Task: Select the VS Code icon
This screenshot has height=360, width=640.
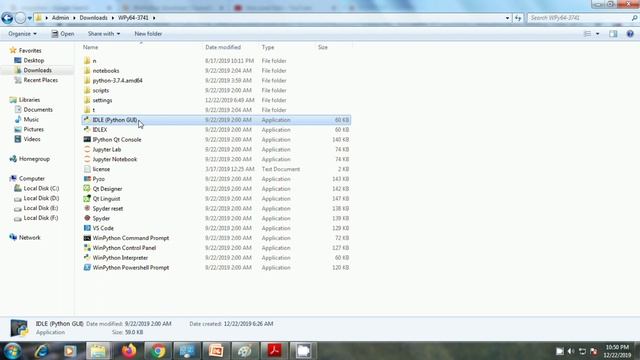Action: click(x=87, y=228)
